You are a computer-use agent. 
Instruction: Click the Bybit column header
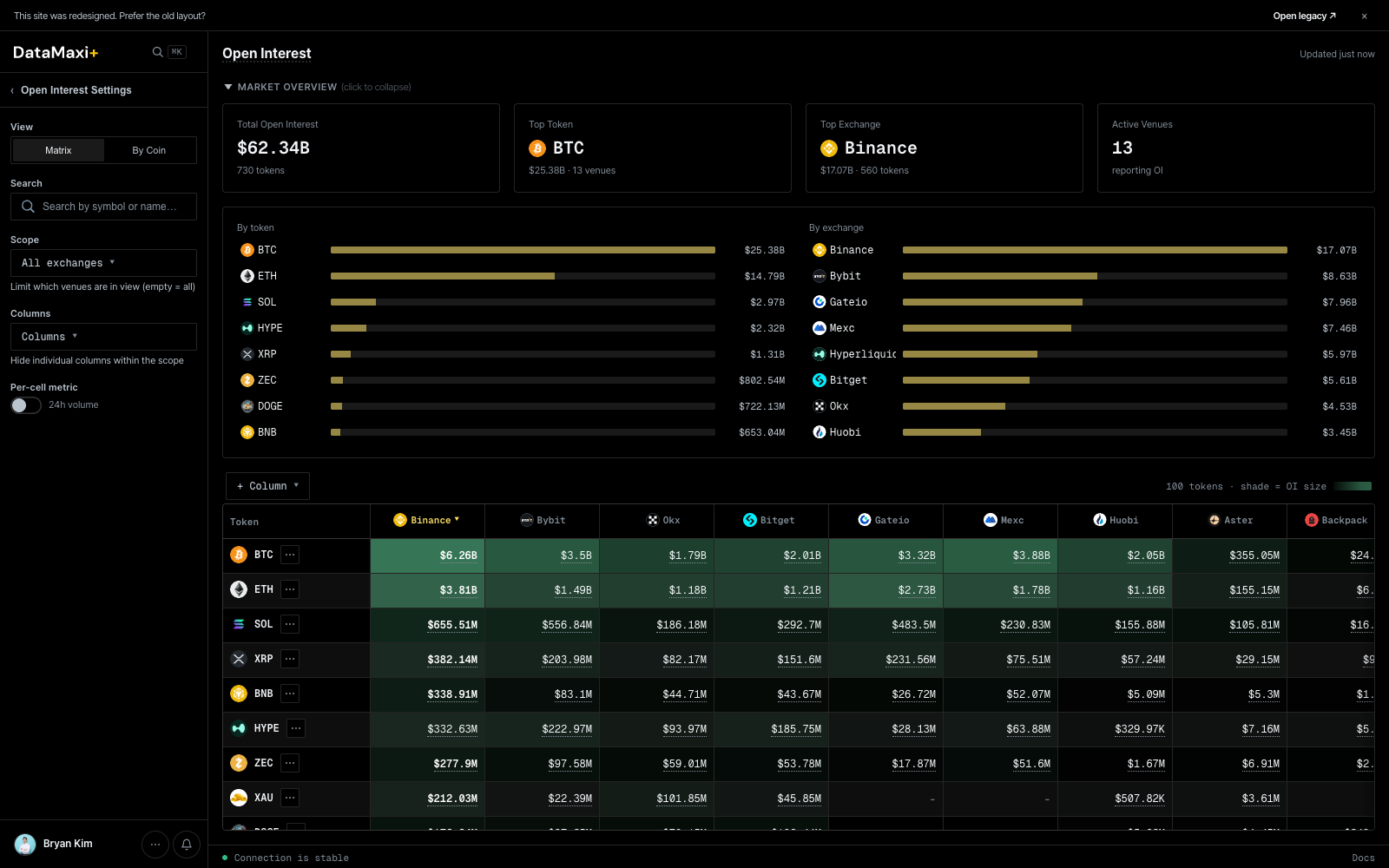coord(542,521)
